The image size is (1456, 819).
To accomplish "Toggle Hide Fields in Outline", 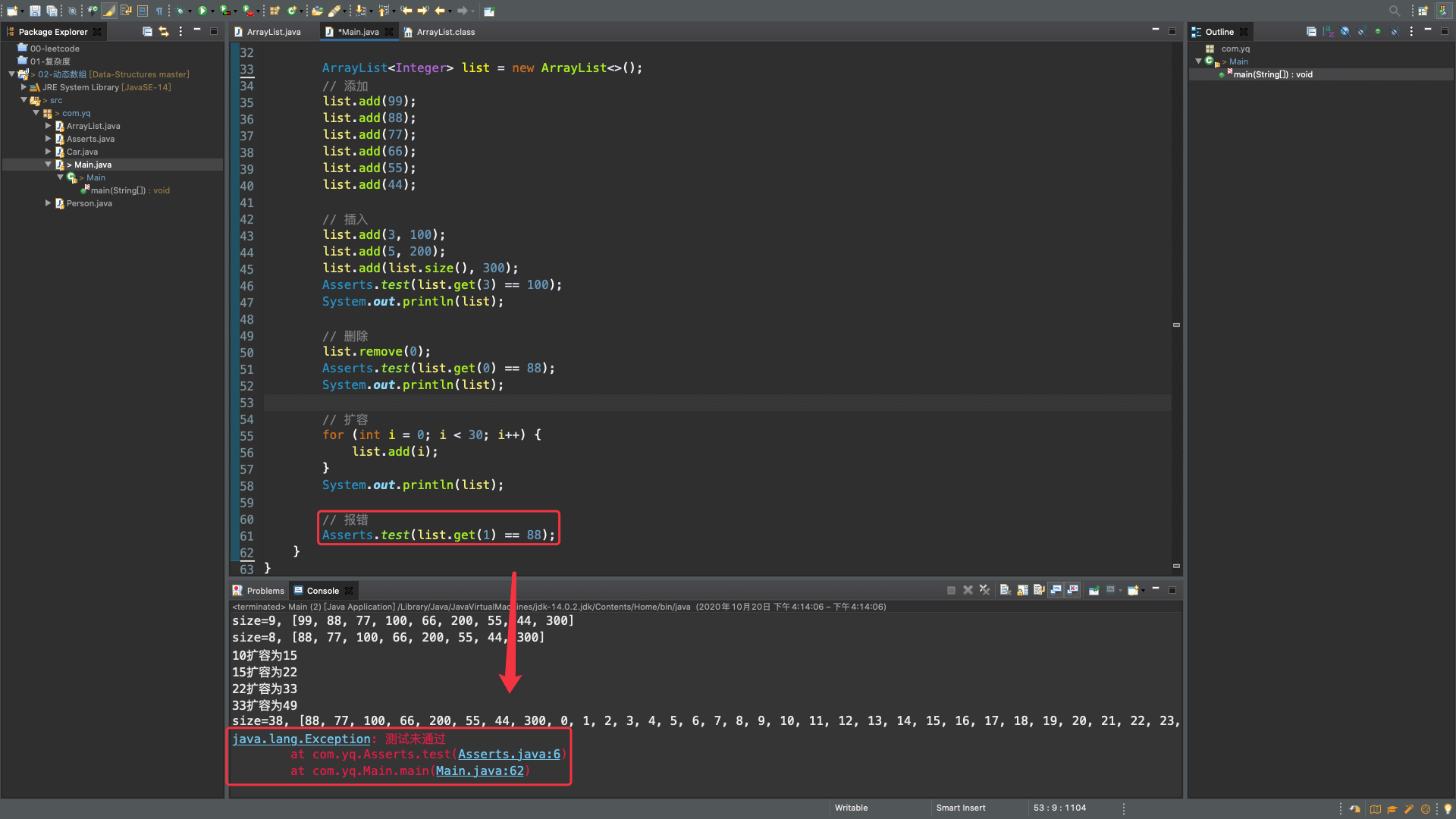I will click(1345, 31).
